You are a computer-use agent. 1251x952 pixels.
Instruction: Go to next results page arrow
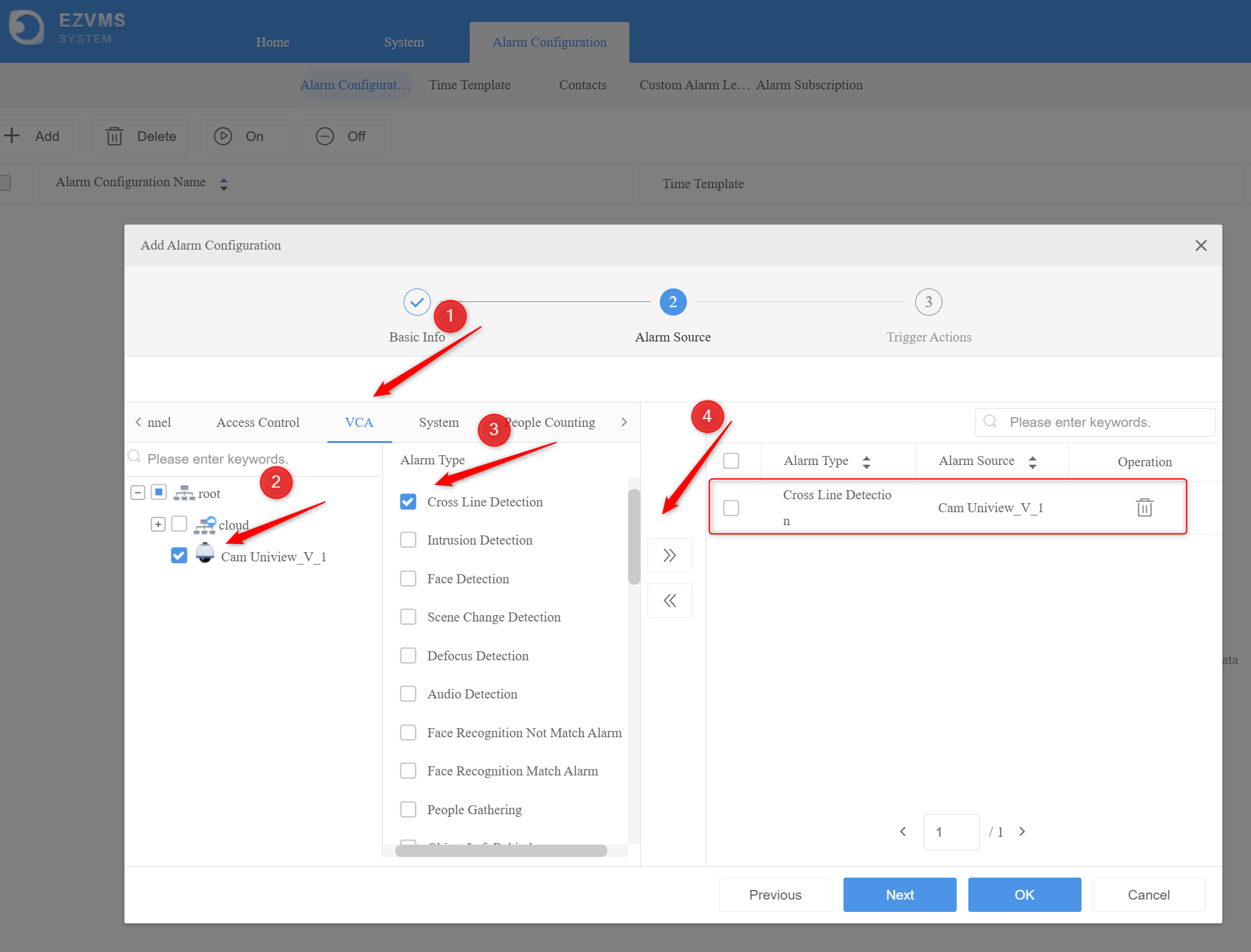(1022, 832)
